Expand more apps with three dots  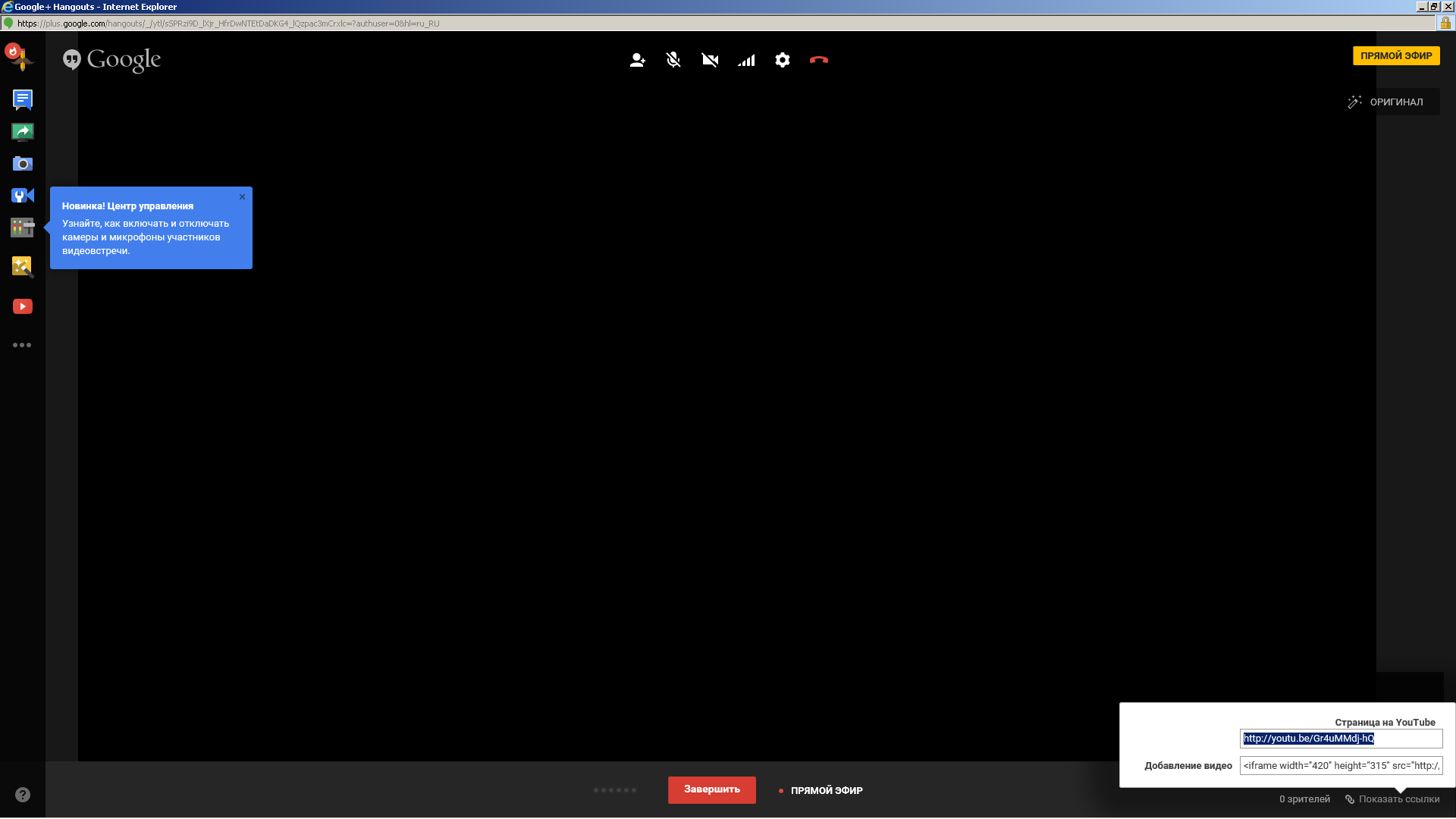22,345
